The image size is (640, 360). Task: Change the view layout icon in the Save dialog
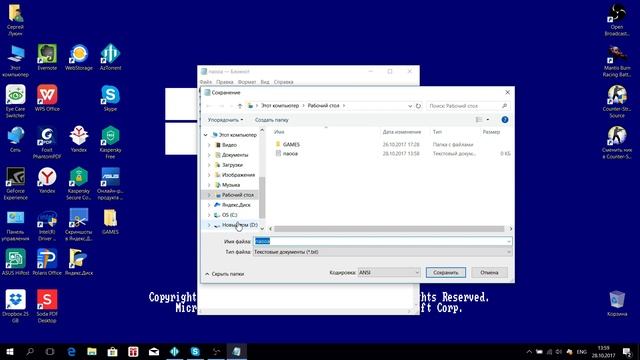(x=479, y=120)
